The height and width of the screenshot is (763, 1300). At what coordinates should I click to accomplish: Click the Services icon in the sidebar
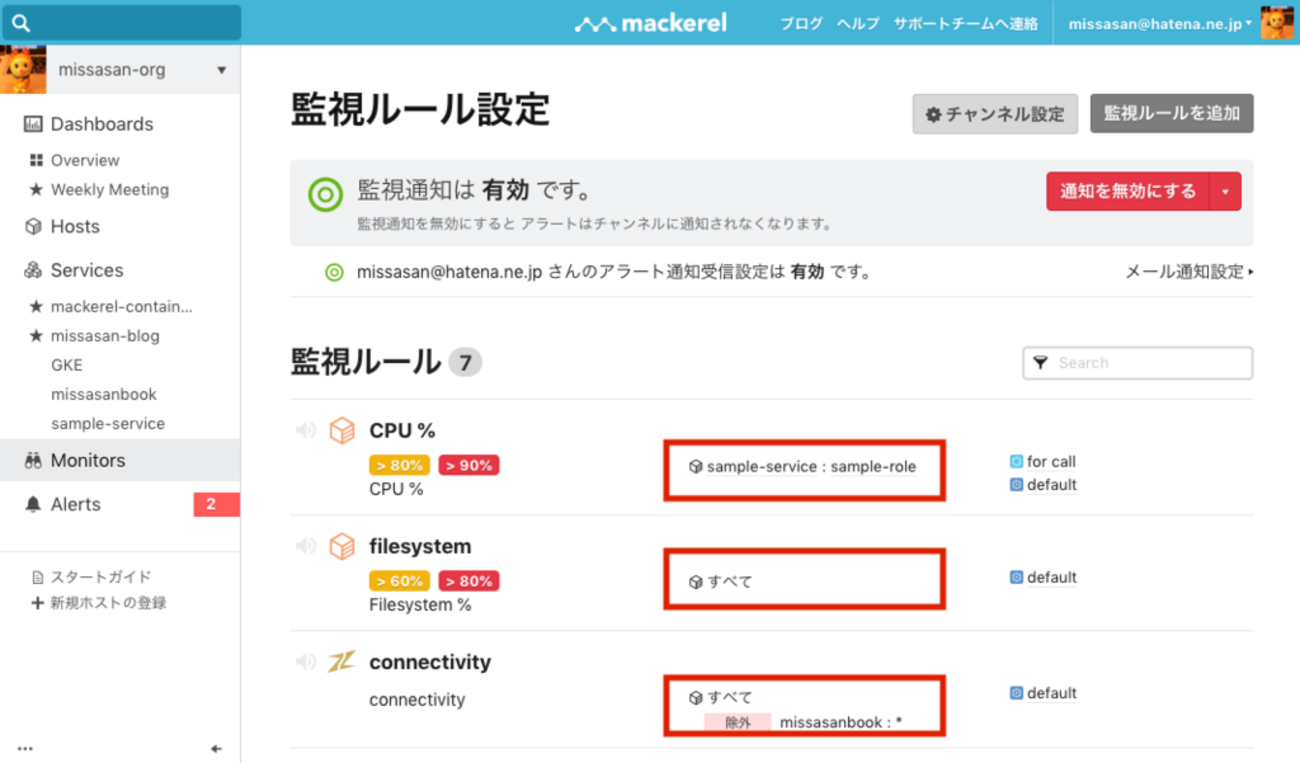pyautogui.click(x=33, y=270)
